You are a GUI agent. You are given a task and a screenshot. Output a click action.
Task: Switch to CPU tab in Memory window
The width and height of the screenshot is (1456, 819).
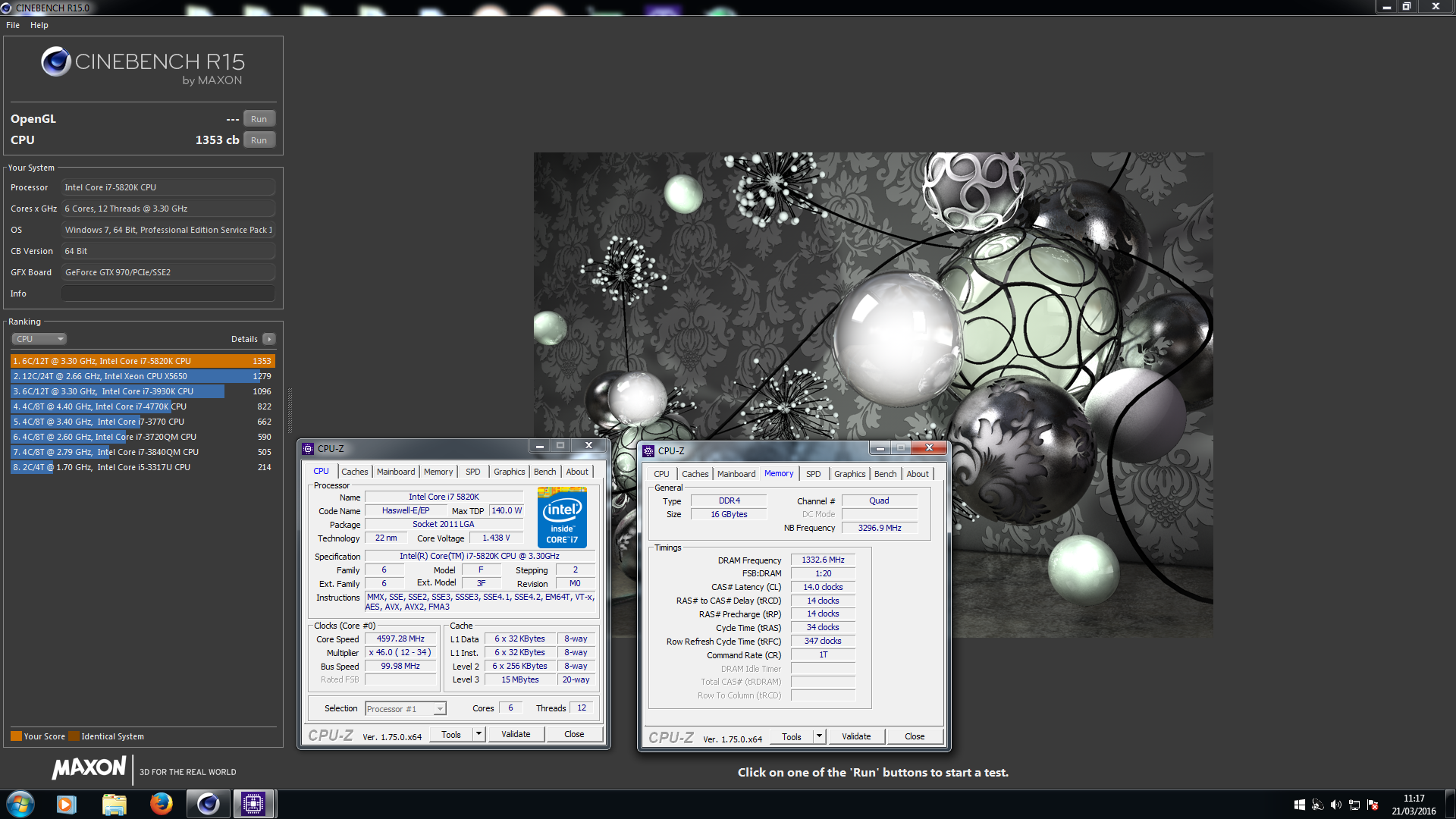click(x=662, y=474)
